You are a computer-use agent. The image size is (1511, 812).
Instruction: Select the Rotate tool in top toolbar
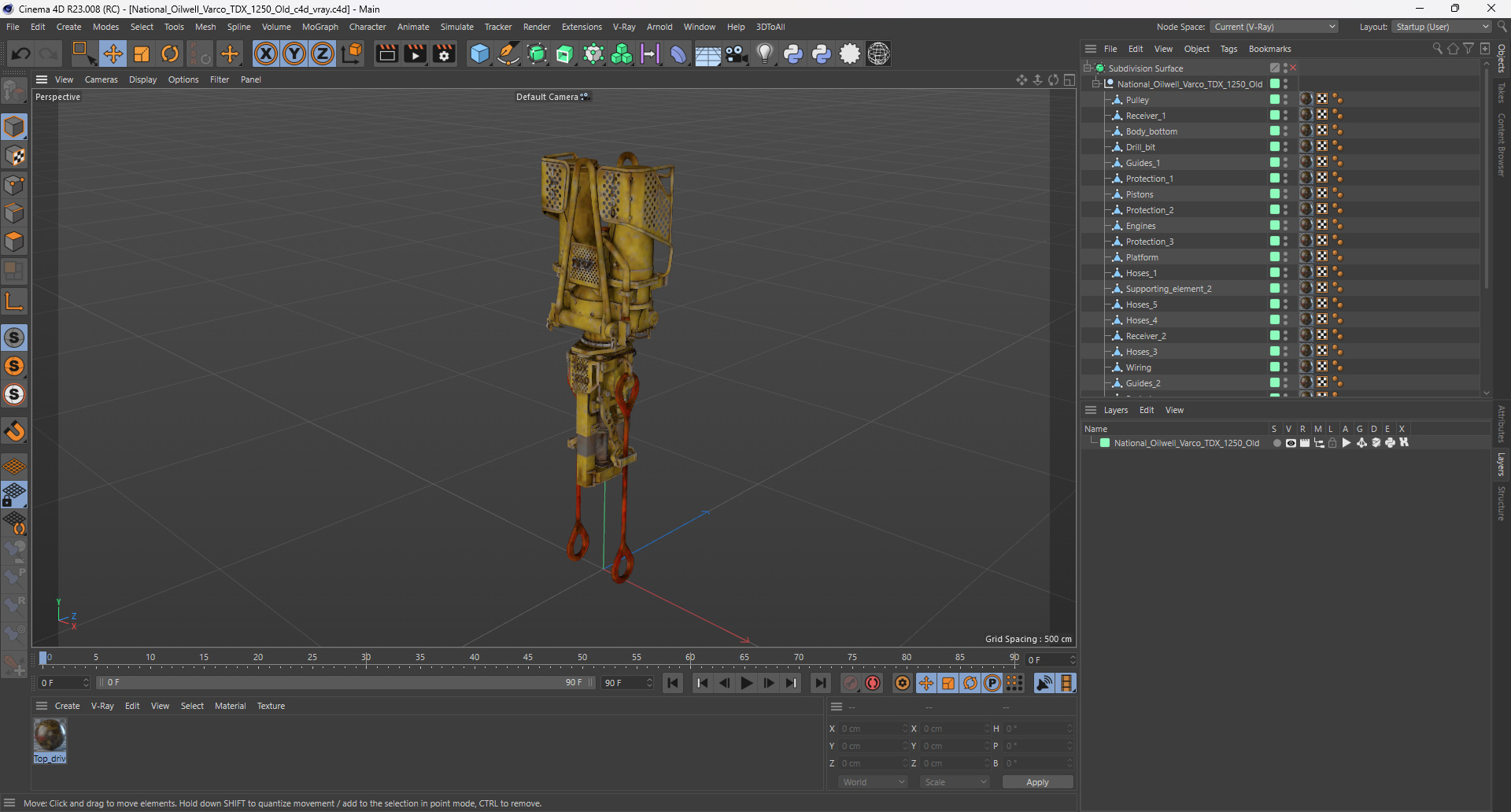click(x=170, y=54)
